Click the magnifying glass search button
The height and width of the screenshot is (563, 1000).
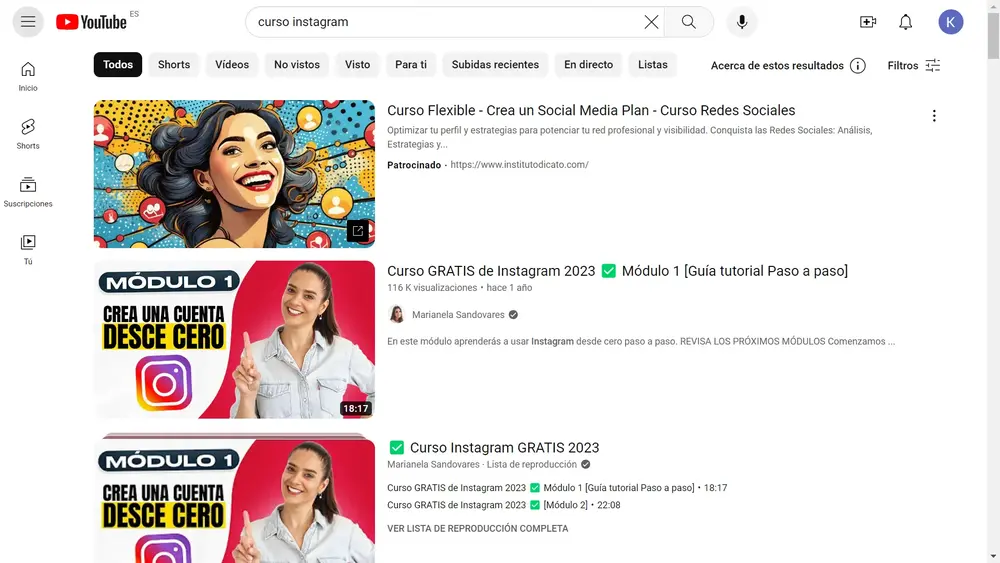[x=689, y=22]
